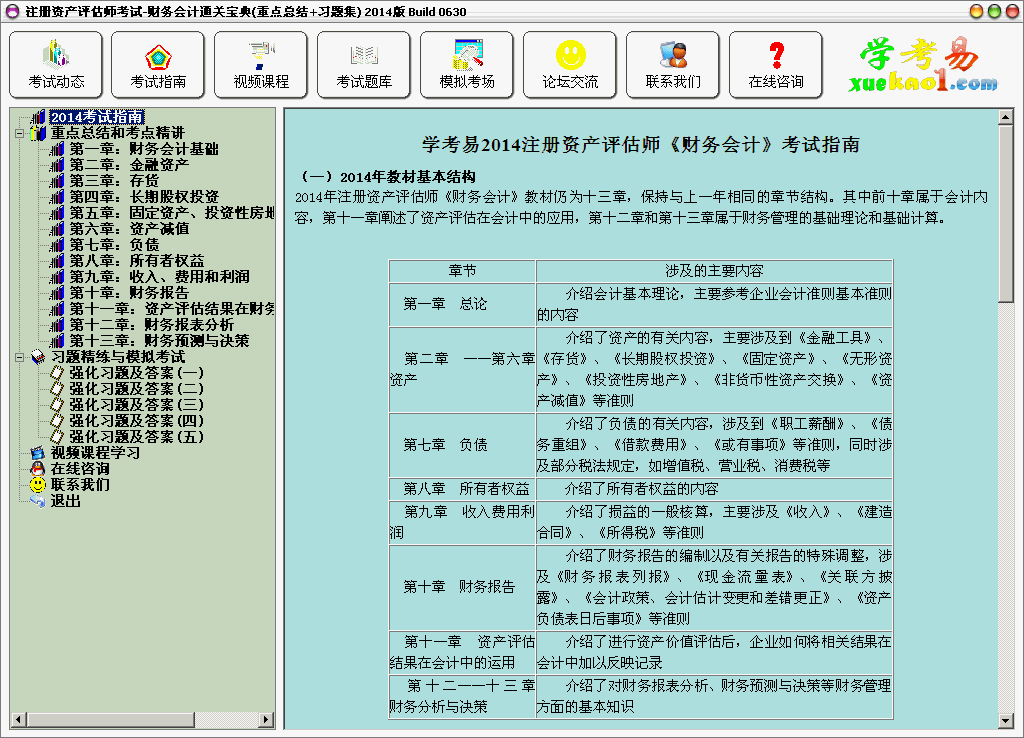This screenshot has height=738, width=1024.
Task: Open 视频课程 from the toolbar
Action: 261,65
